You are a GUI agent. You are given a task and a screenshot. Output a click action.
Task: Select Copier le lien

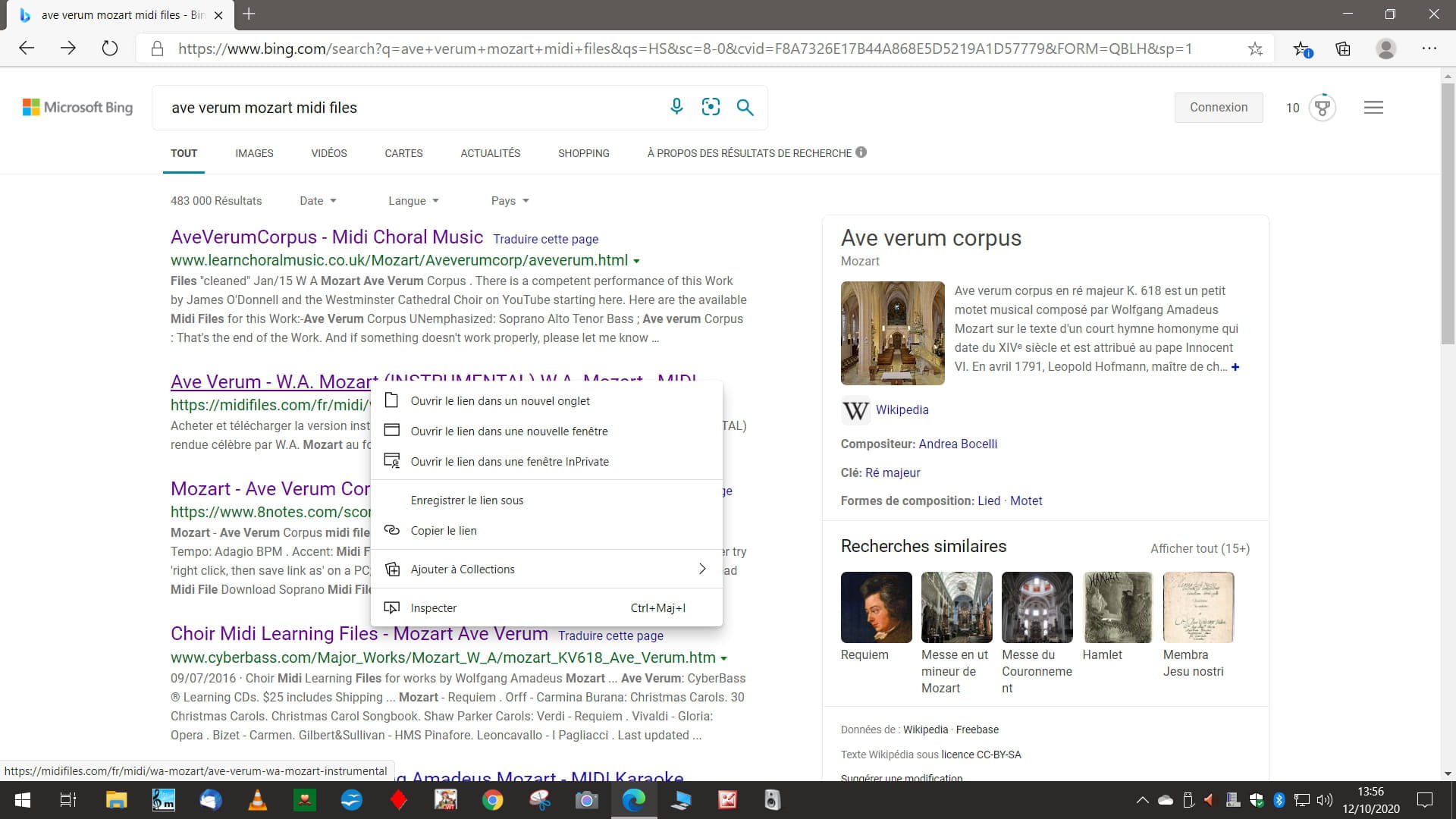[x=546, y=531]
